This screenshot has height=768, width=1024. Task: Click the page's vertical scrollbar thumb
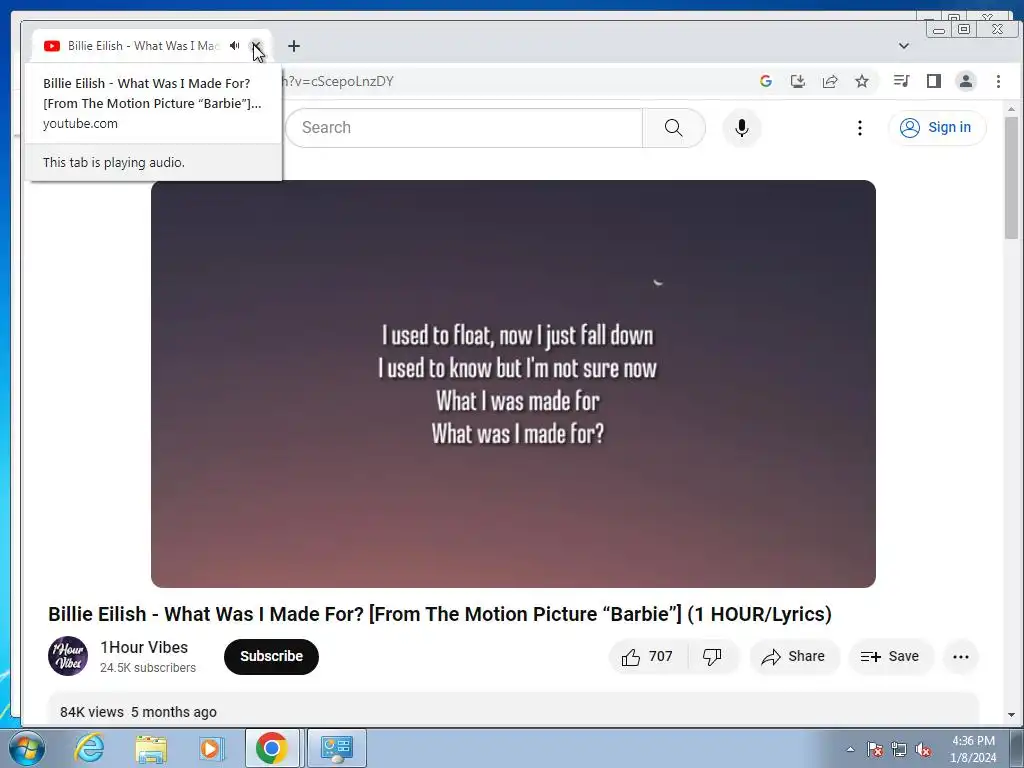[x=1011, y=177]
